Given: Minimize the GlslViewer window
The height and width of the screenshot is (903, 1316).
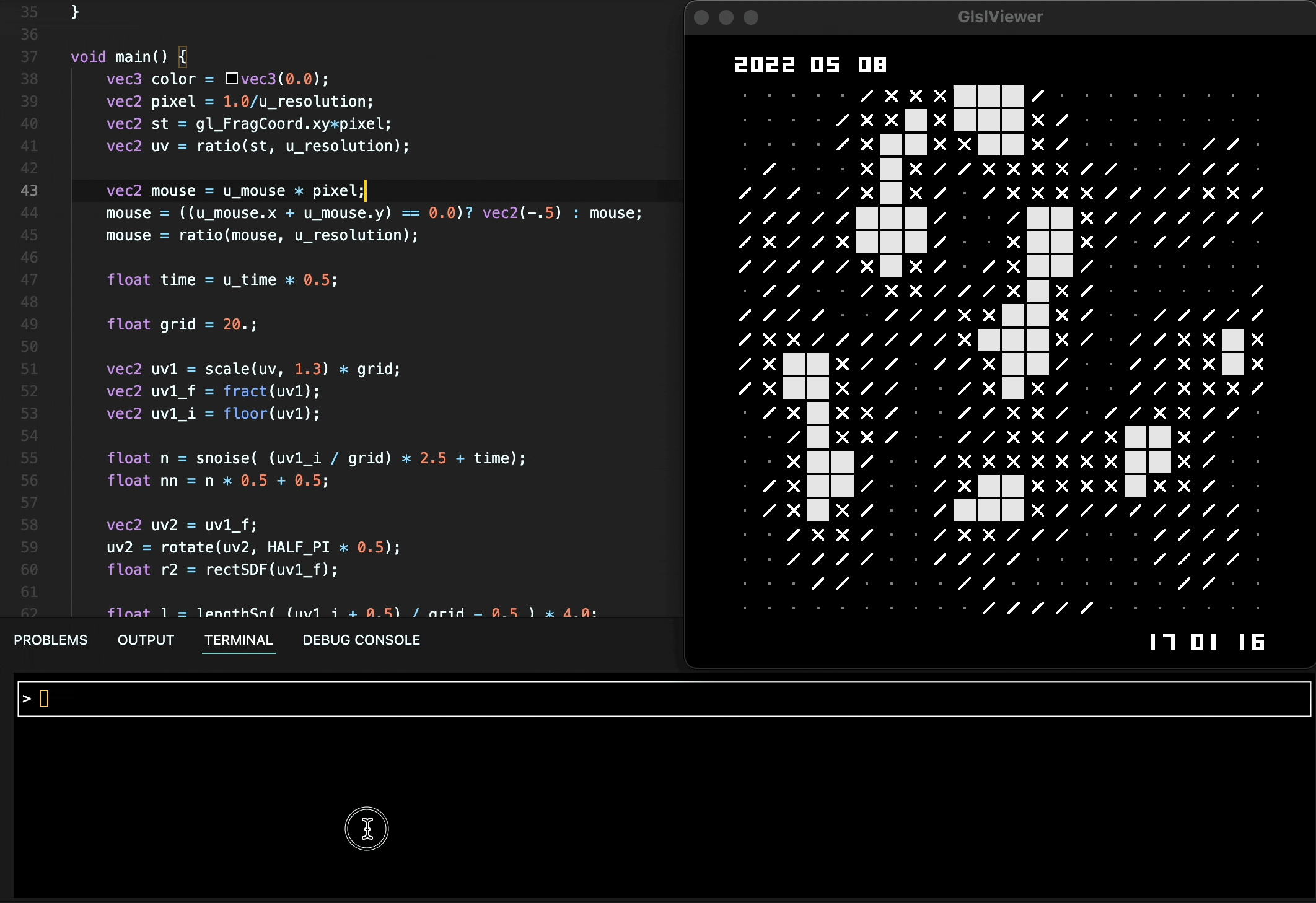Looking at the screenshot, I should tap(726, 17).
